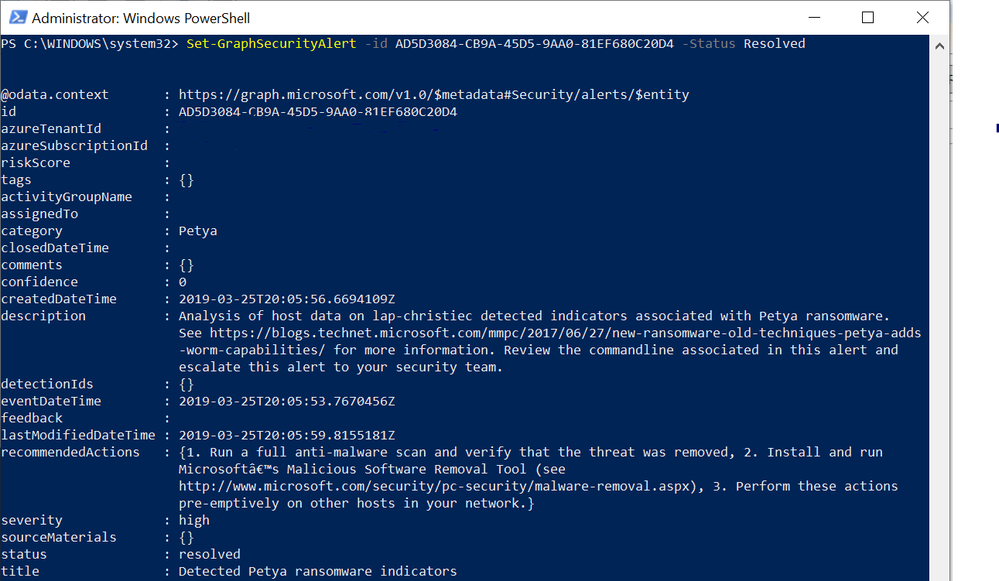The height and width of the screenshot is (581, 999).
Task: Click the eventDateTime timestamp value
Action: [x=286, y=401]
